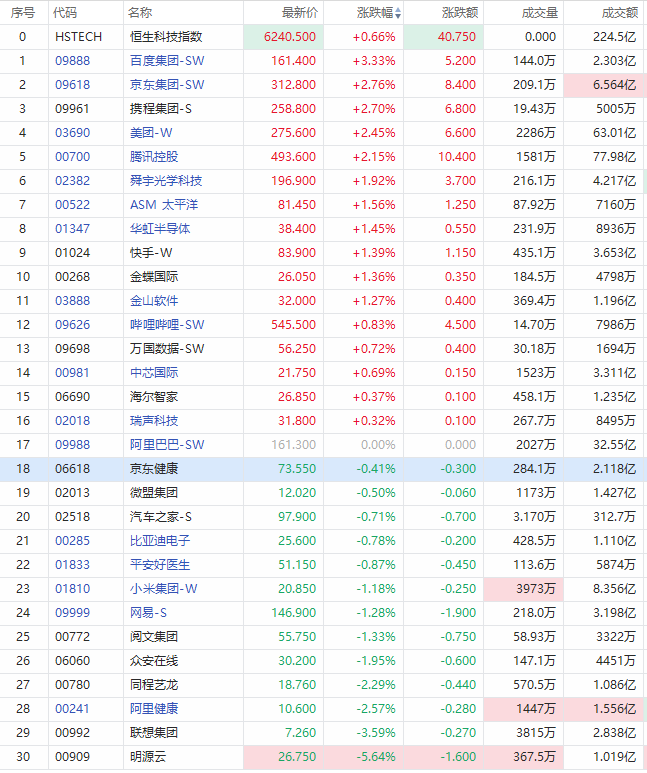Open 美团-W stock link
The height and width of the screenshot is (773, 647).
[151, 133]
